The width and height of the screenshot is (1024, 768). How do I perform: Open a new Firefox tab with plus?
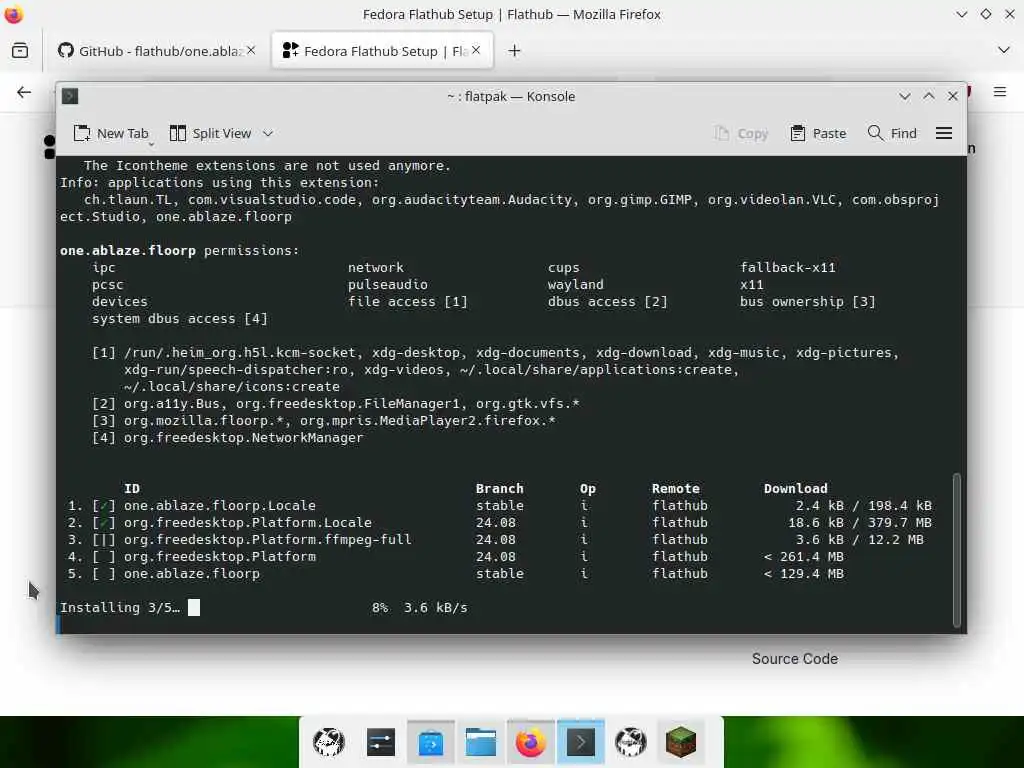(x=515, y=50)
